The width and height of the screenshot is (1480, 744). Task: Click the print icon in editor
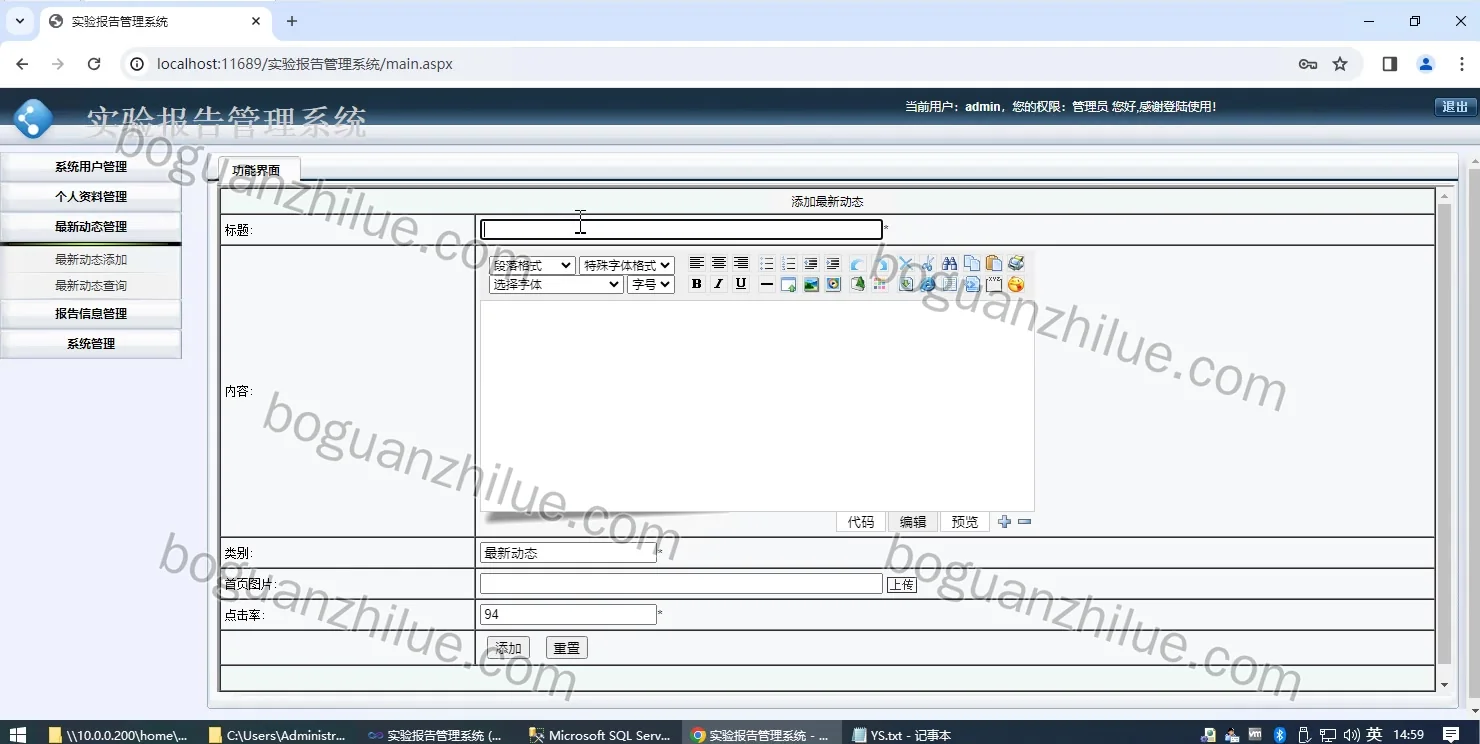(x=1016, y=263)
